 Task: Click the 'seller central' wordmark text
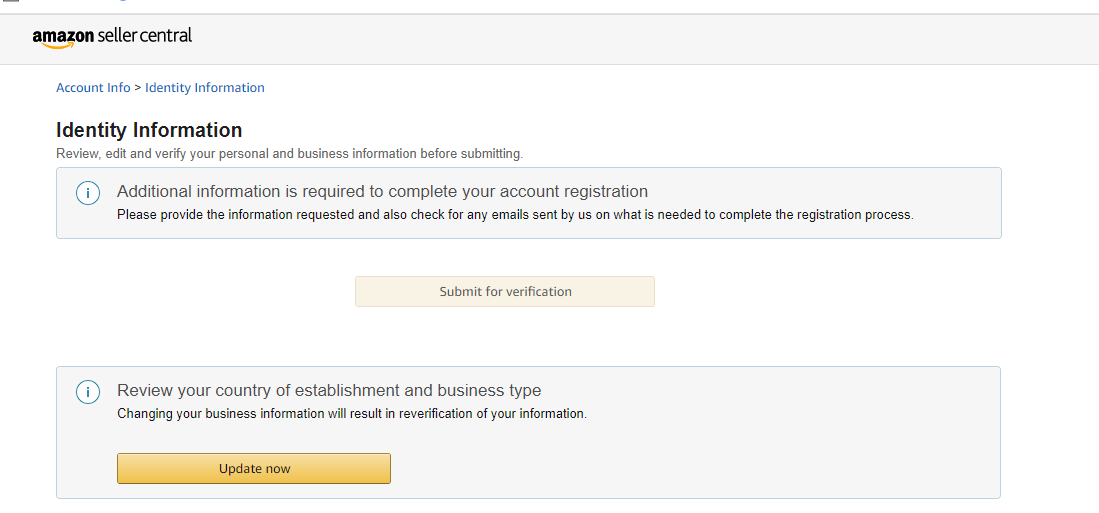pos(144,35)
